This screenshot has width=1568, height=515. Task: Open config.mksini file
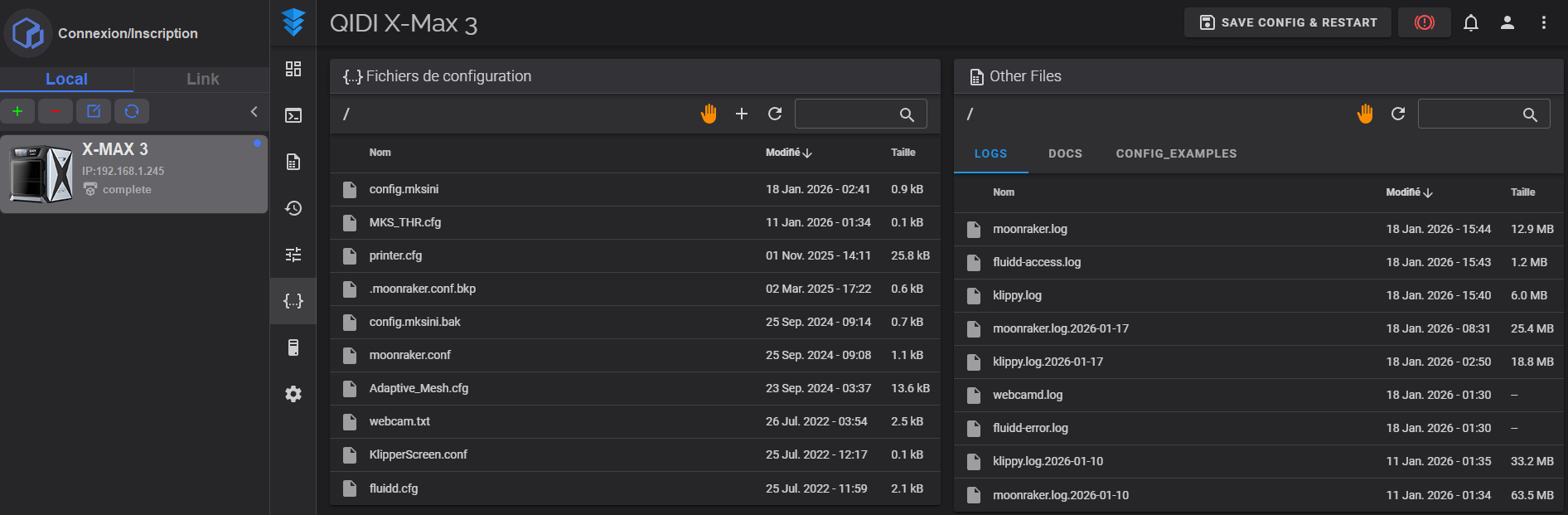pyautogui.click(x=635, y=189)
